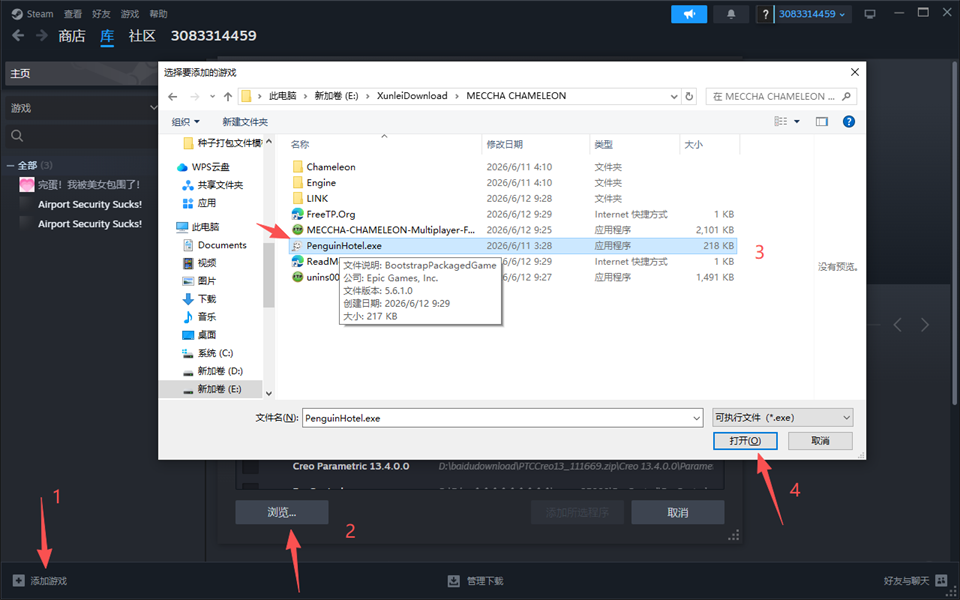Screen dimensions: 960x600
Task: Click the Steam Big Picture monitor icon
Action: [x=869, y=14]
